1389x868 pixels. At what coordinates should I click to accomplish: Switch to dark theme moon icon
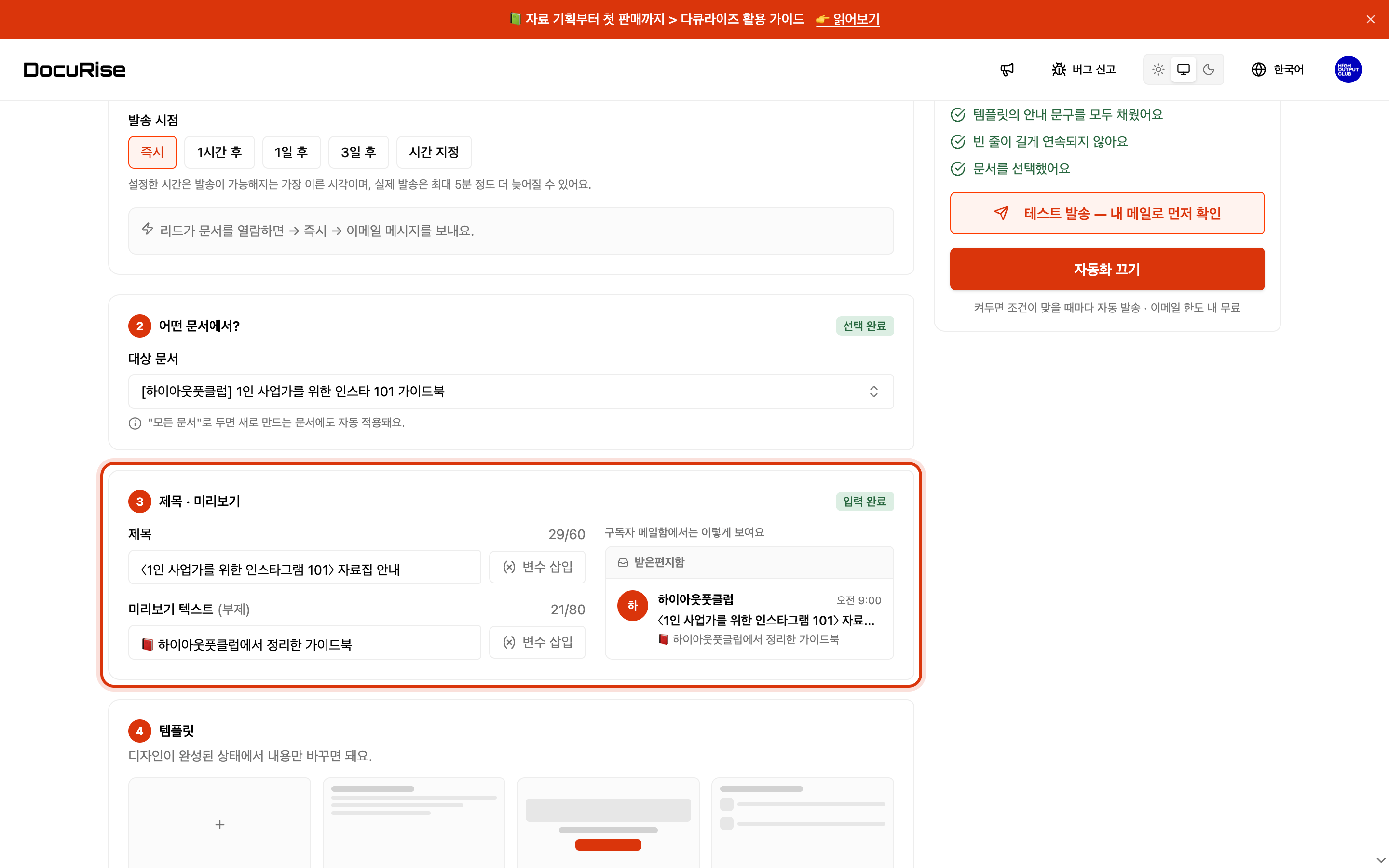click(x=1209, y=69)
